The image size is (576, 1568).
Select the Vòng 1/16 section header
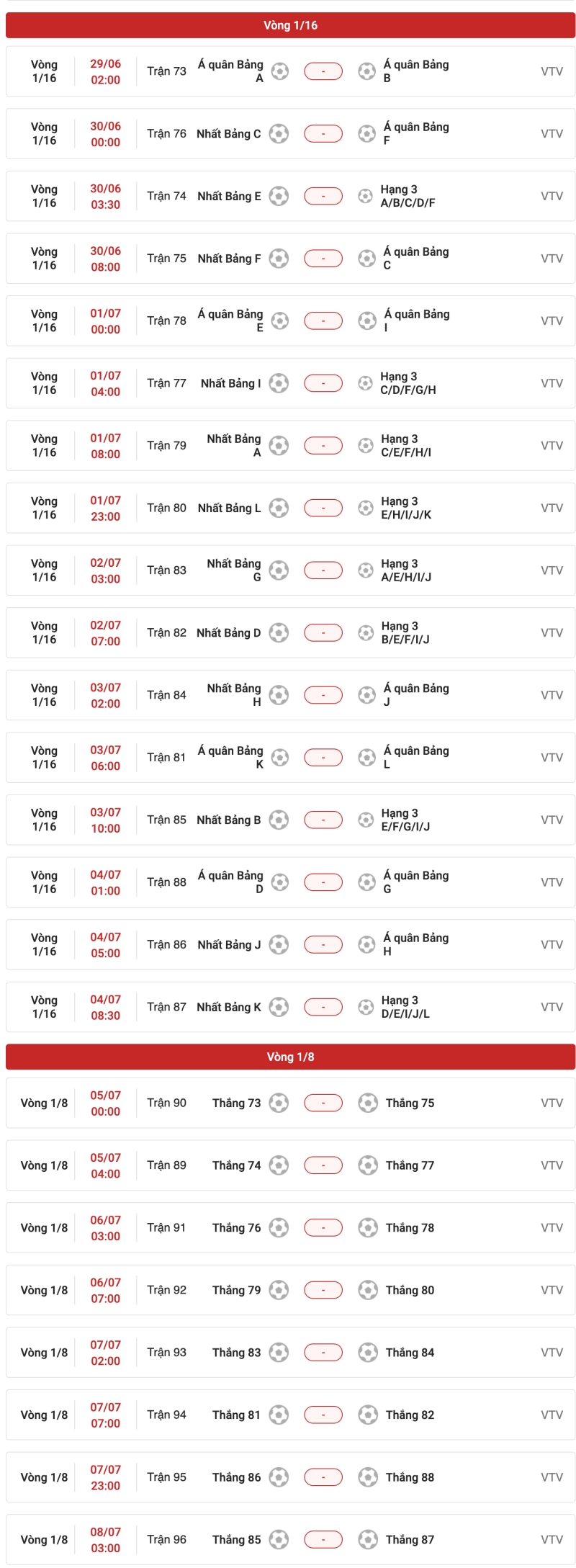coord(290,25)
